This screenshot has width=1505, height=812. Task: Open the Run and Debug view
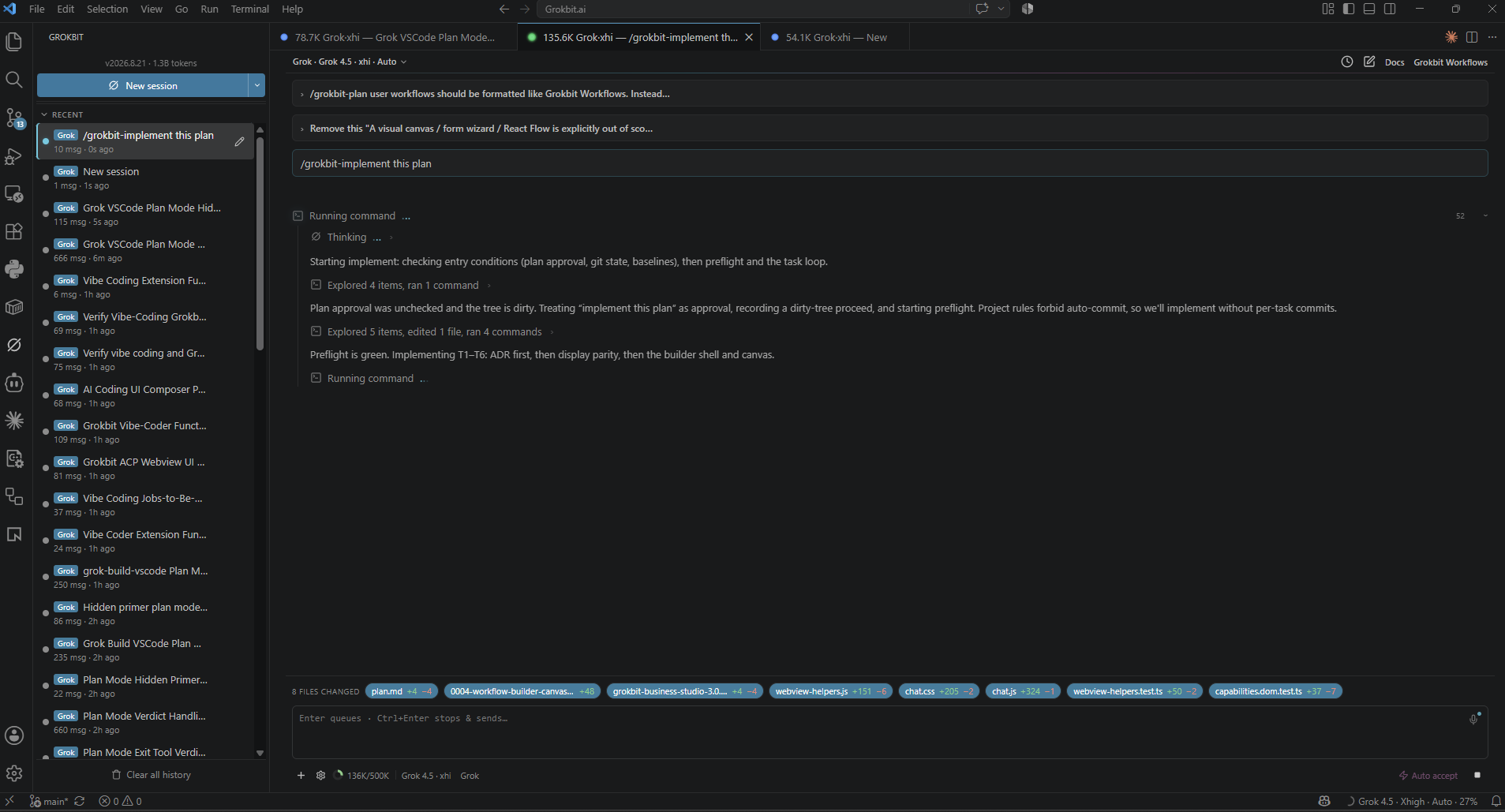(14, 156)
